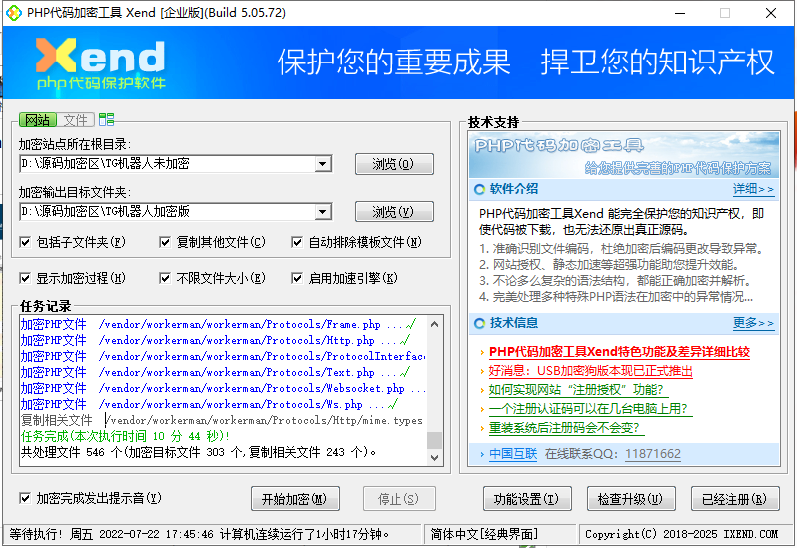The image size is (797, 548).
Task: Click Copyright IXEND.COM status text
Action: pos(681,534)
